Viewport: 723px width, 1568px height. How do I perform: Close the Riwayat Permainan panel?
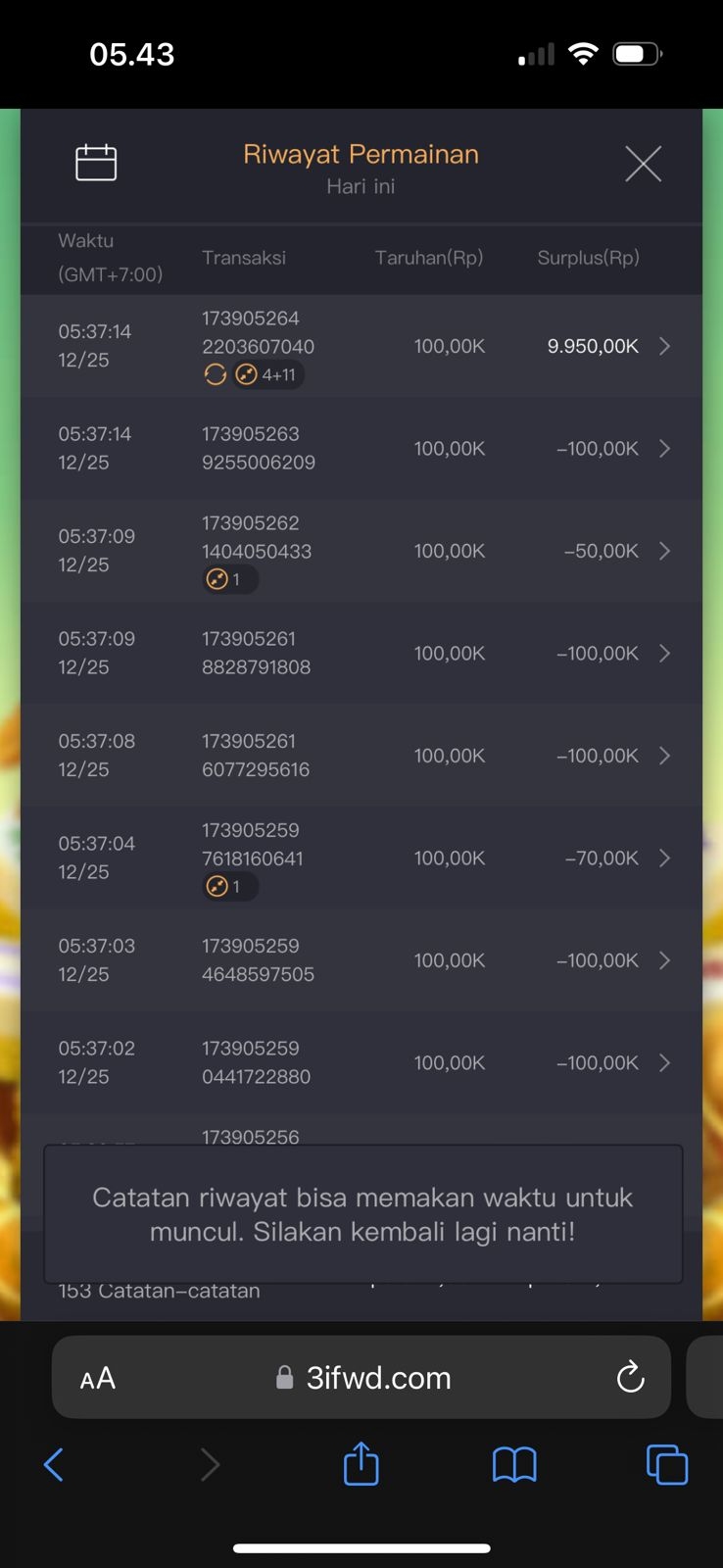pyautogui.click(x=643, y=164)
